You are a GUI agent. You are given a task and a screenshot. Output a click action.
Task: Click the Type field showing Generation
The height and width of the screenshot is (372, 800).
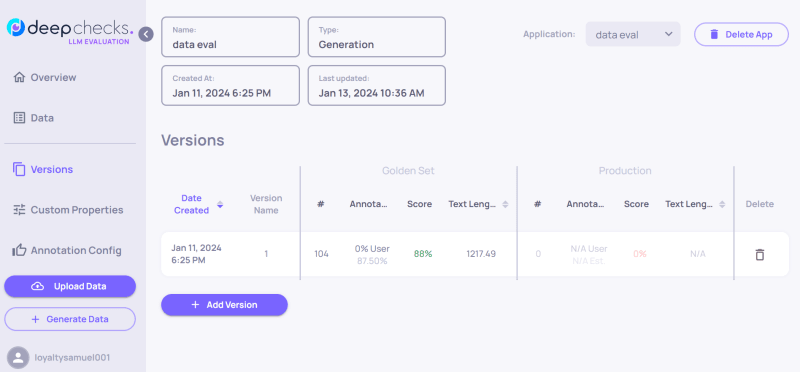click(x=377, y=37)
